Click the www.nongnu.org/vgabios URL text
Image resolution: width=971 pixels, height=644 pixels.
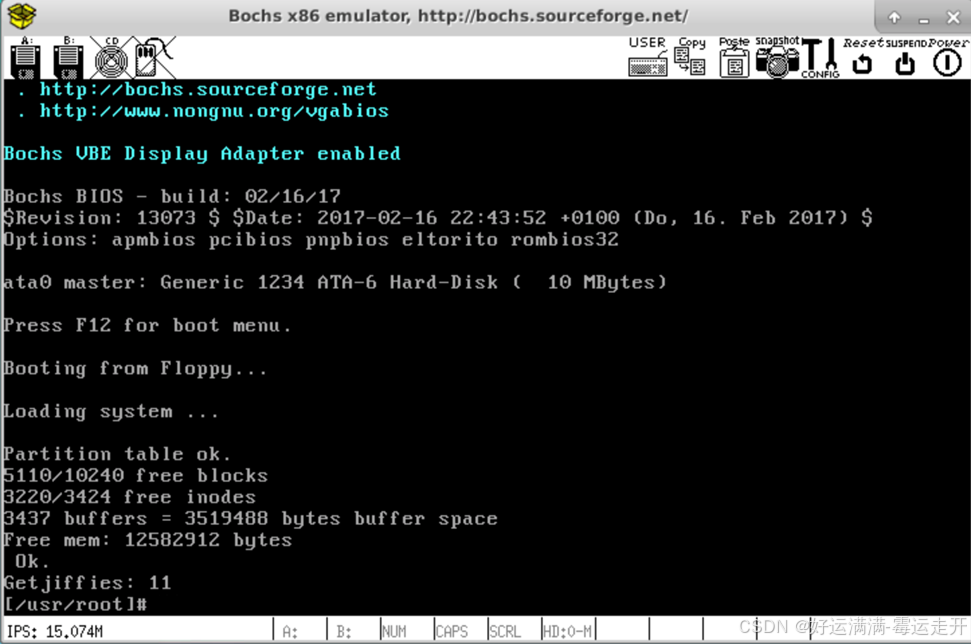[214, 111]
